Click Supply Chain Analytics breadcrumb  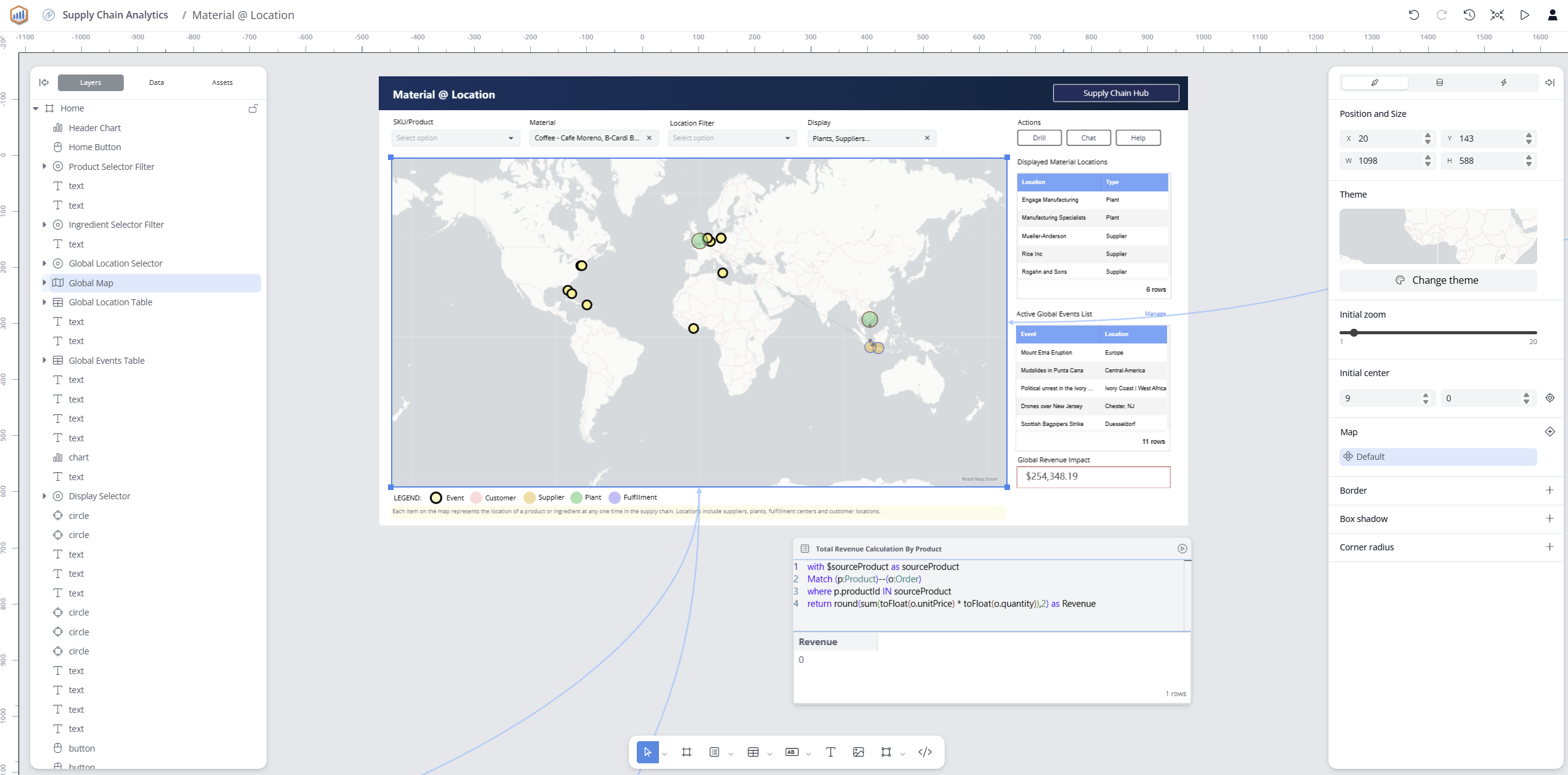tap(115, 15)
